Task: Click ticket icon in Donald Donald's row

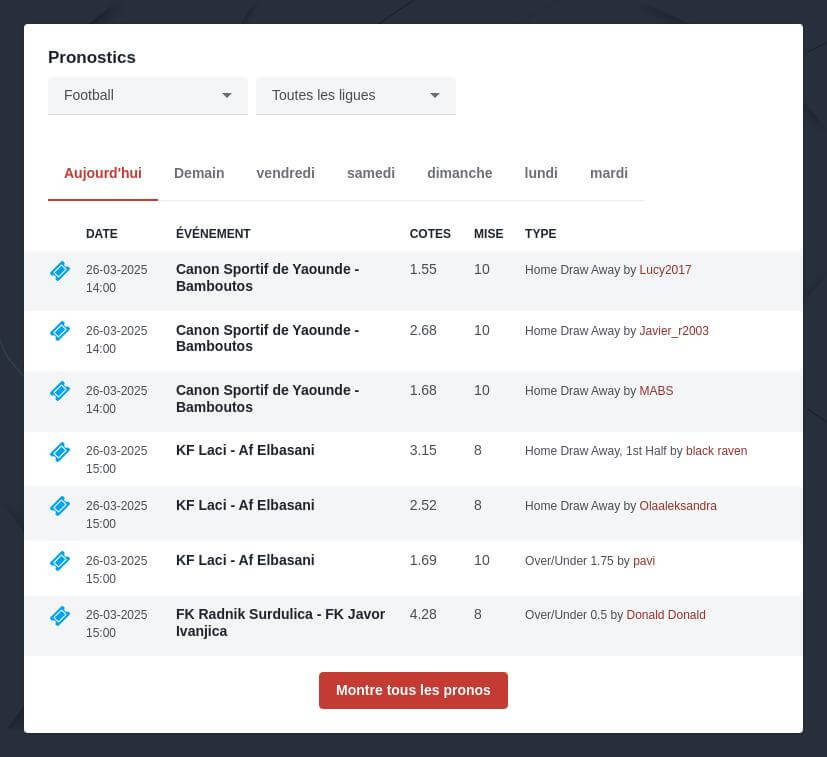Action: tap(60, 616)
